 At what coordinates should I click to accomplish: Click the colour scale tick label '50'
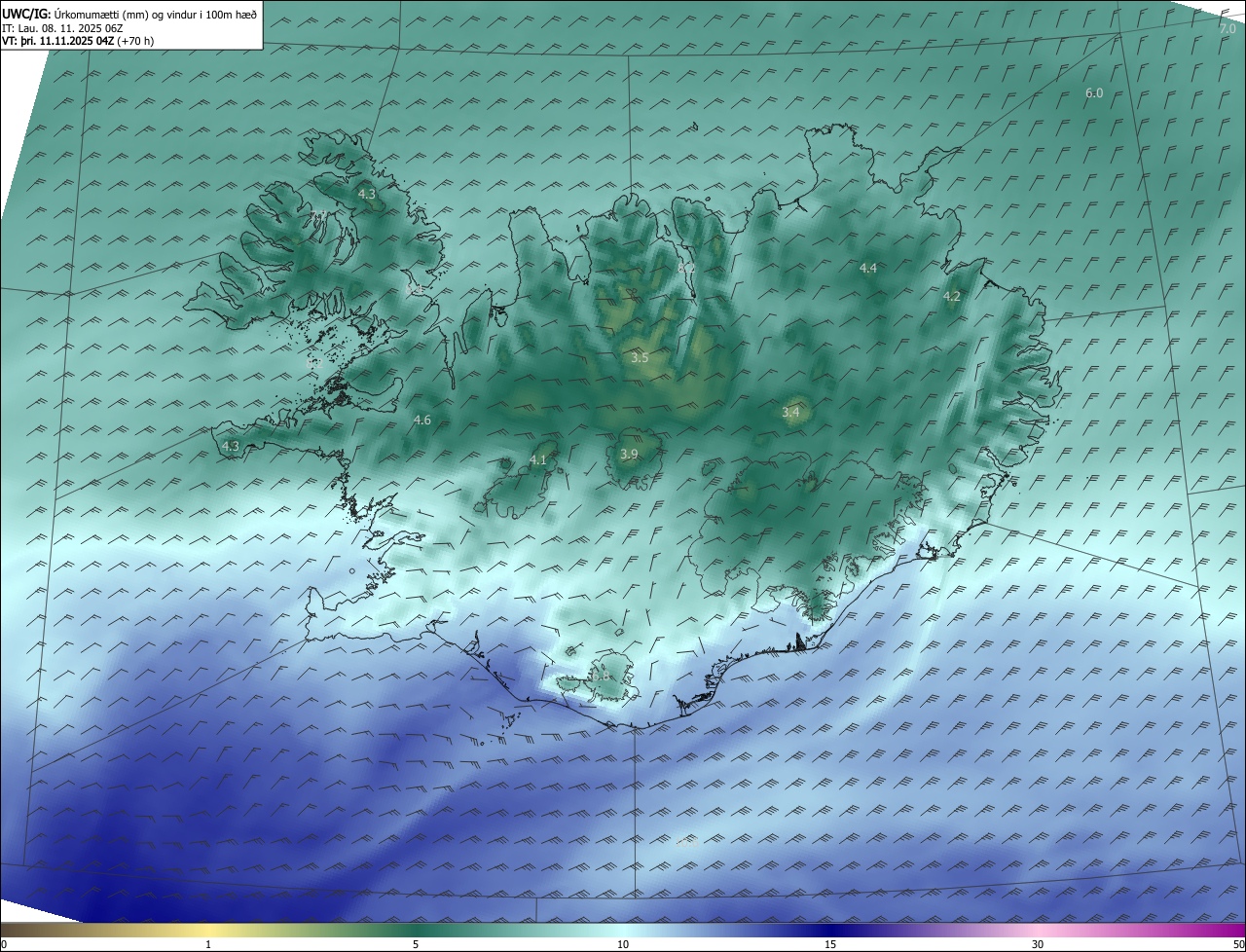click(x=1238, y=944)
